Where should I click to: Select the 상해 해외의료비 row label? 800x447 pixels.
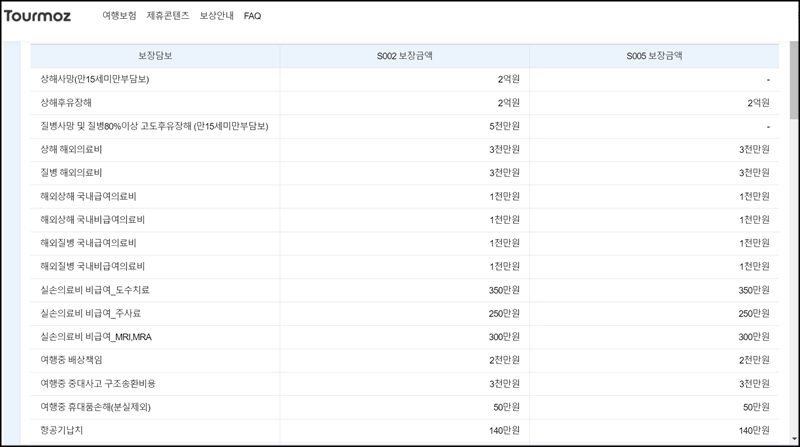coord(71,150)
